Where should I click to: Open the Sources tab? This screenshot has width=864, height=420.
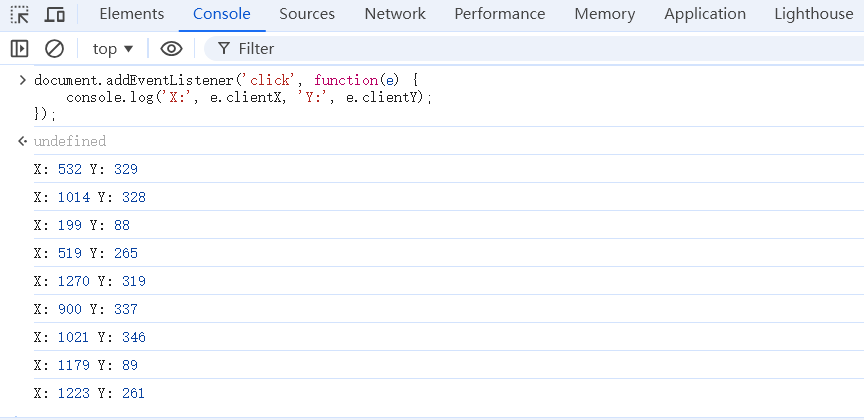coord(307,14)
